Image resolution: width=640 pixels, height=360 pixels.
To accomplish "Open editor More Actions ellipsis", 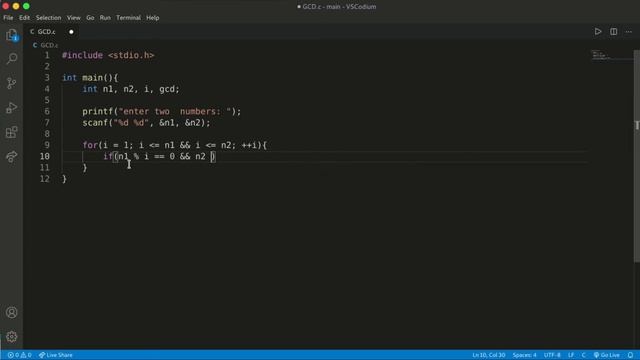I will 629,31.
